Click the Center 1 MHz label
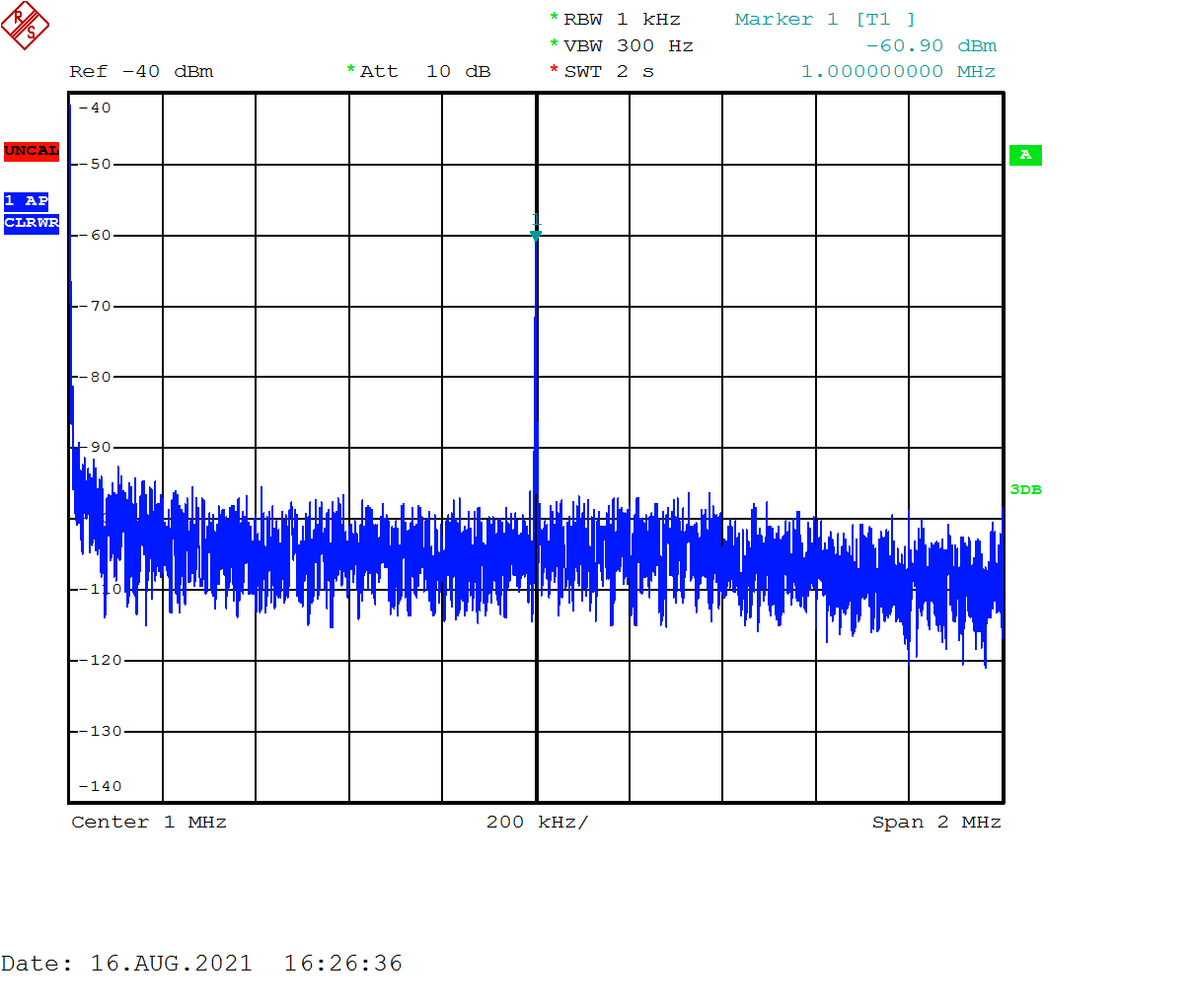This screenshot has height=1008, width=1193. [149, 822]
